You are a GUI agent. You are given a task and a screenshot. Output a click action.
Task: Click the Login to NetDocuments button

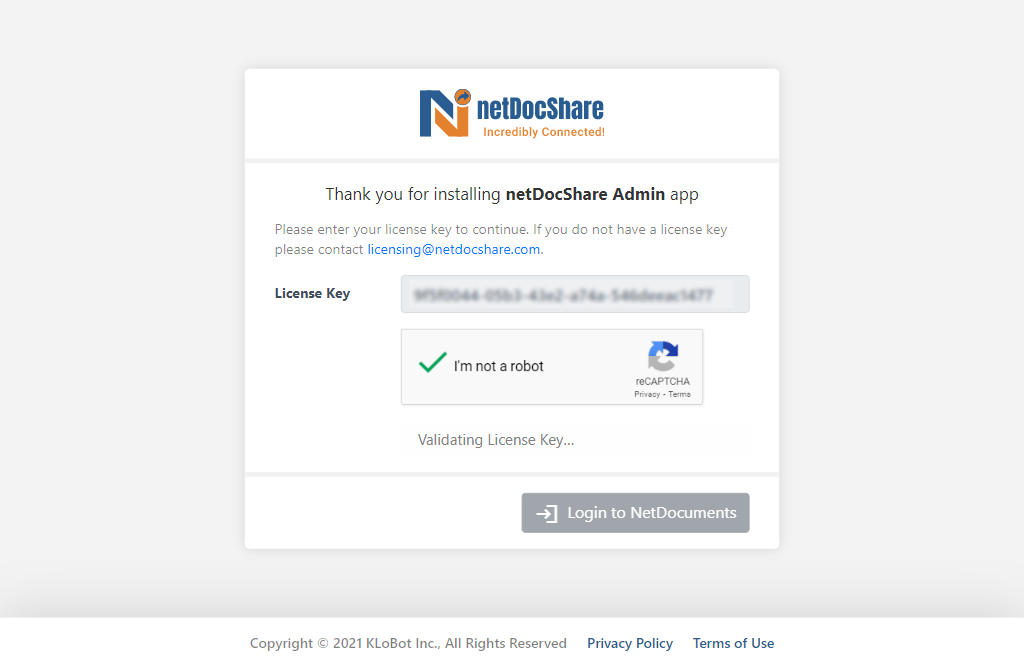click(635, 513)
